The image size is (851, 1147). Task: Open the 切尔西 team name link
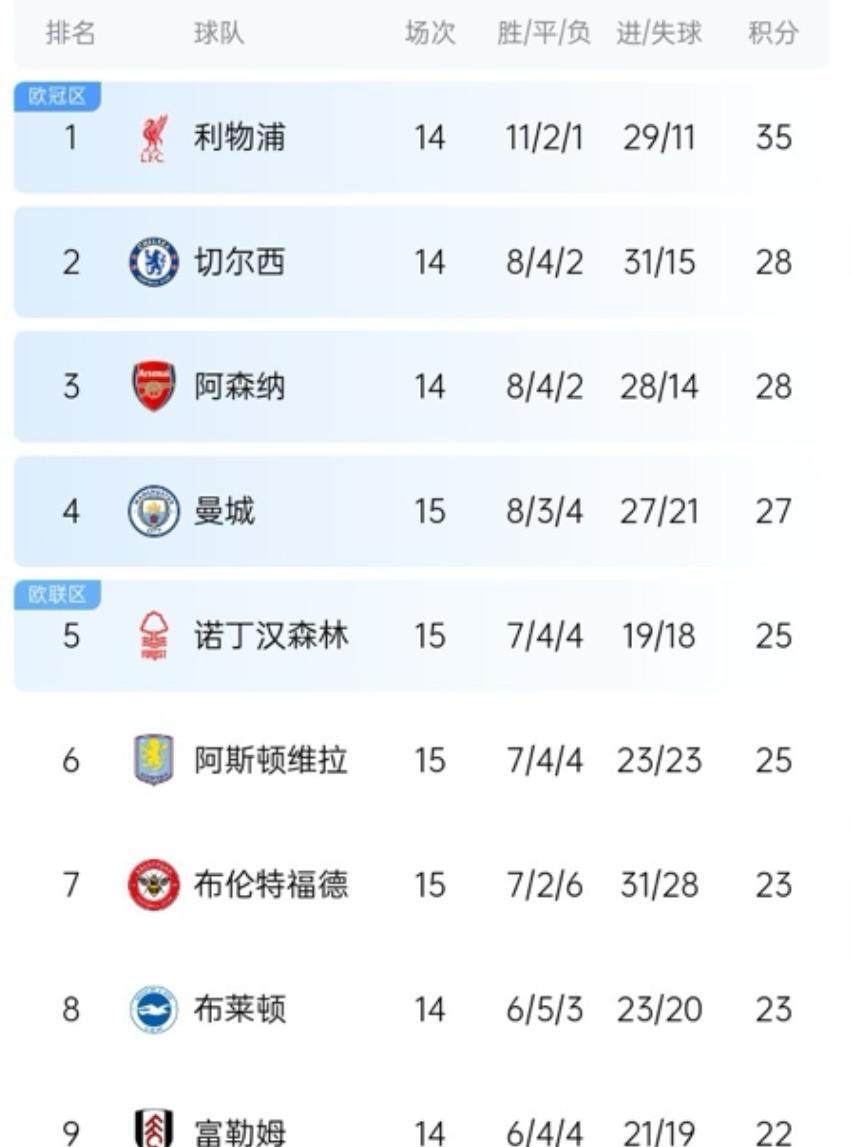(239, 262)
